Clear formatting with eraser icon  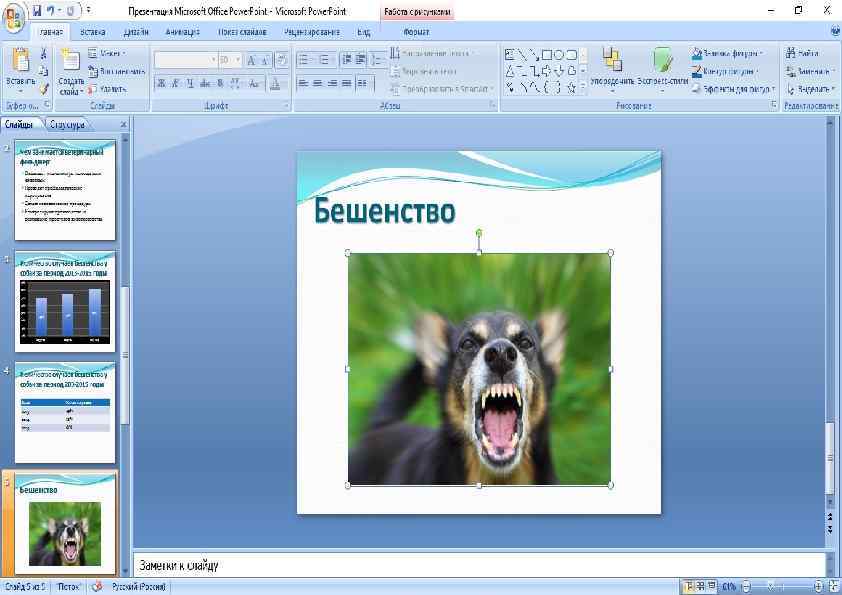tap(281, 60)
